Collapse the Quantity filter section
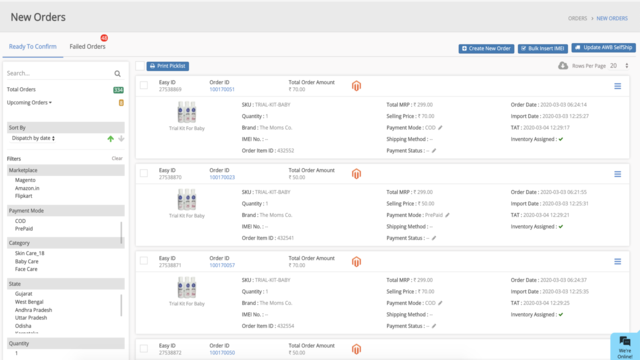 tap(66, 343)
